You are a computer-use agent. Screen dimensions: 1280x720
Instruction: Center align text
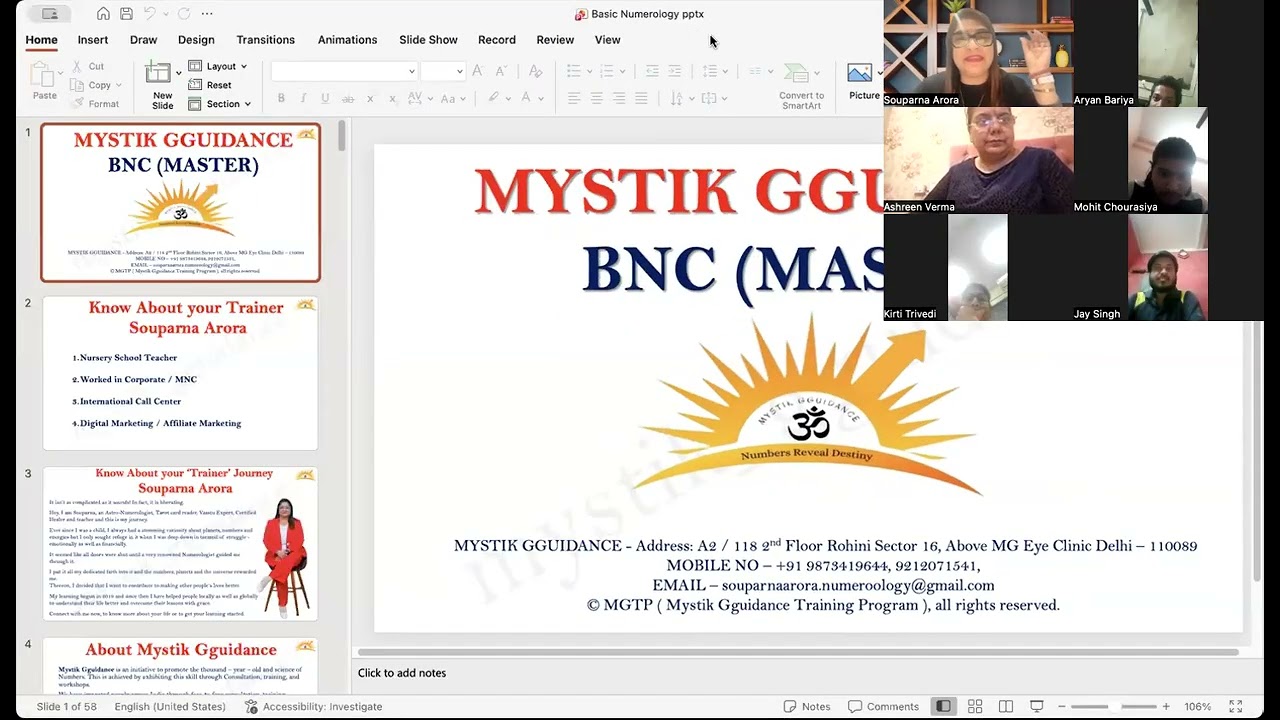(596, 98)
